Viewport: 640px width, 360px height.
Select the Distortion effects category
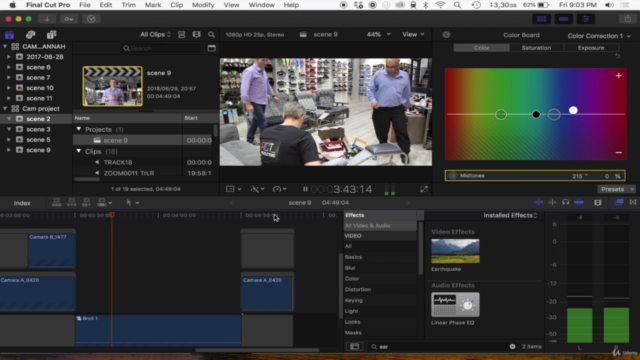pos(358,289)
